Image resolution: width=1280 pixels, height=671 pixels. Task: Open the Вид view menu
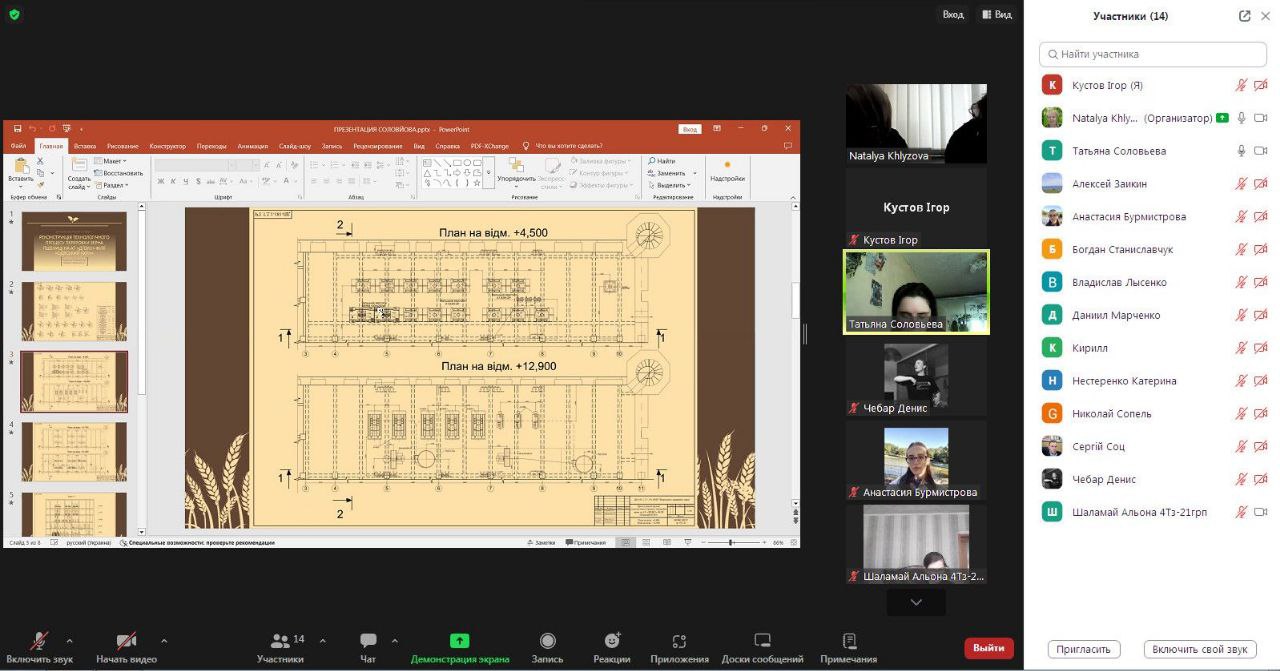(x=997, y=15)
